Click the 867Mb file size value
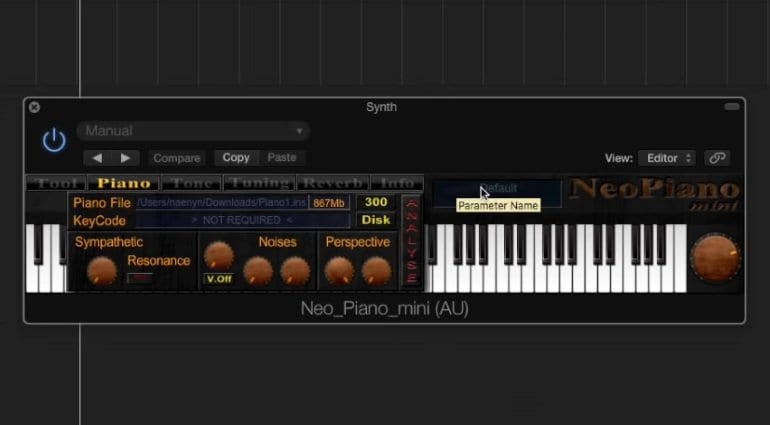The width and height of the screenshot is (770, 425). coord(329,202)
